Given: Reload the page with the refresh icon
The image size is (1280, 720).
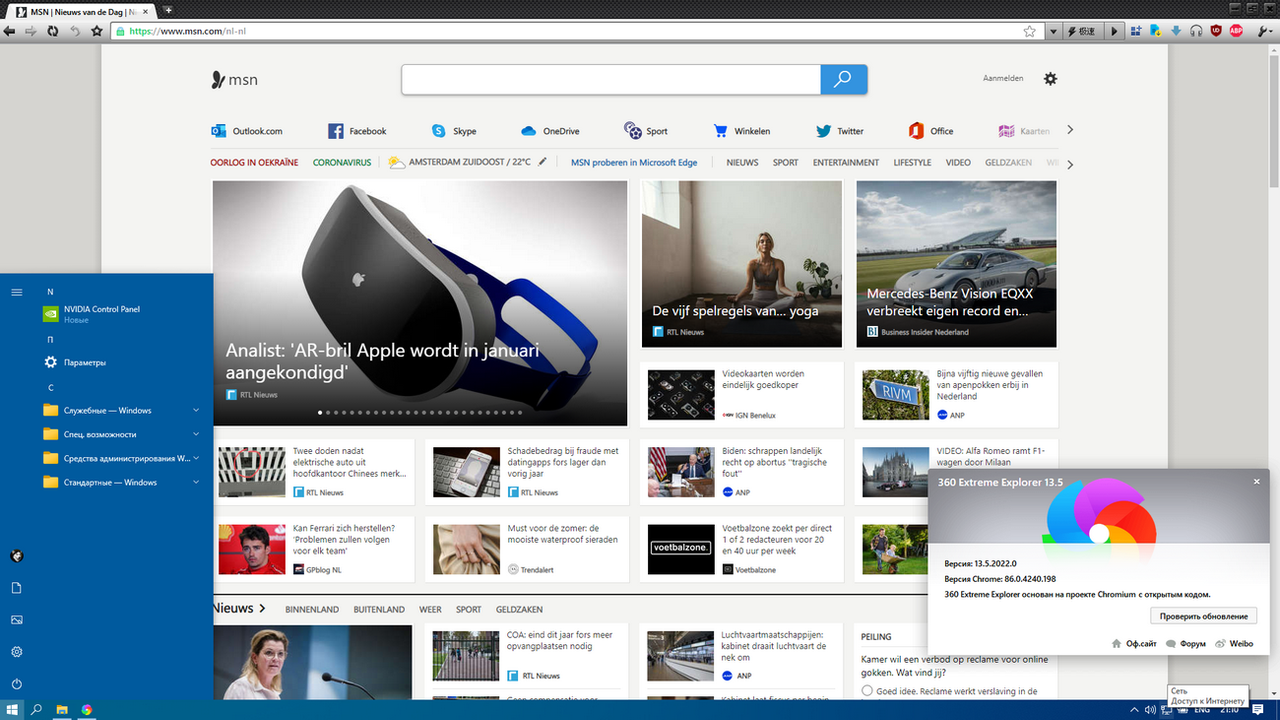Looking at the screenshot, I should (x=53, y=31).
